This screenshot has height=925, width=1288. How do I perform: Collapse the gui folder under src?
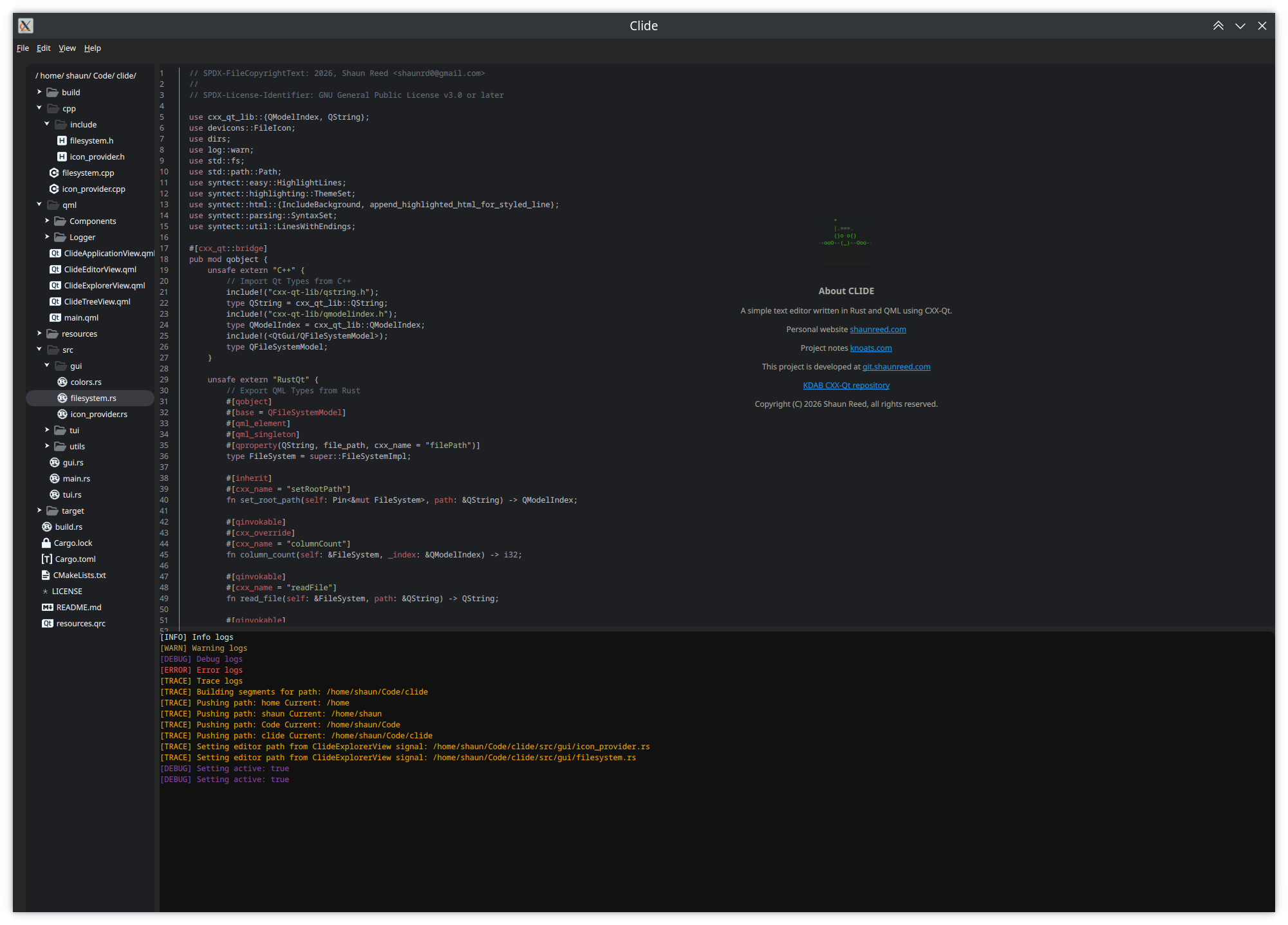coord(47,366)
